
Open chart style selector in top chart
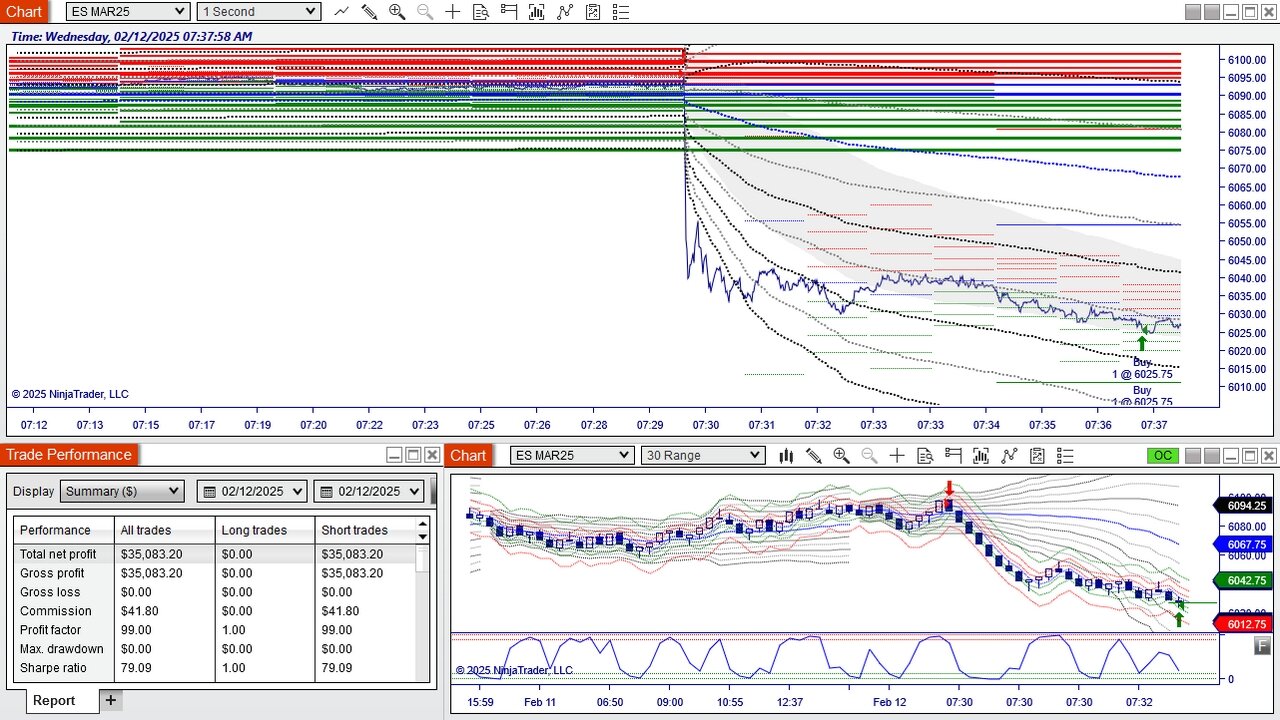coord(341,12)
